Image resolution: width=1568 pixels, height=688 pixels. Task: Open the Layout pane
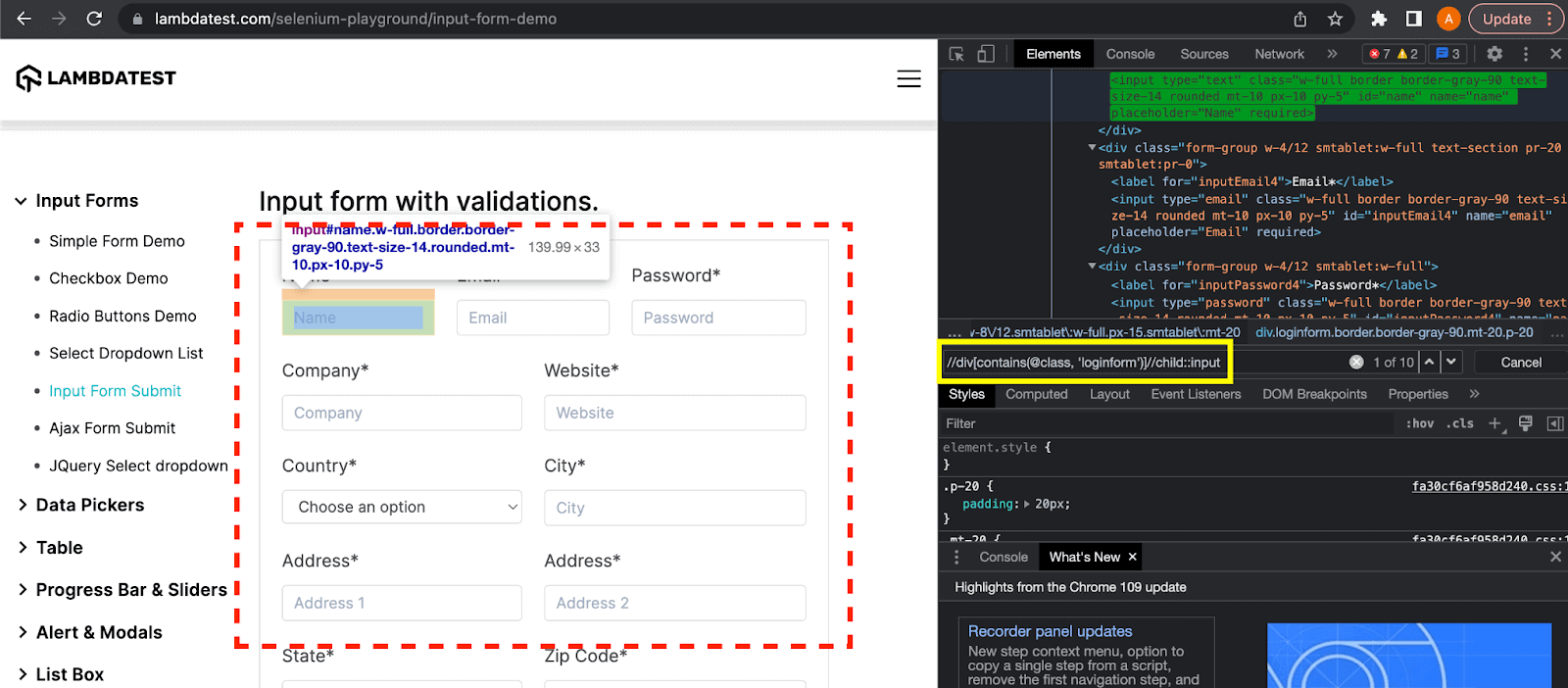tap(1109, 394)
